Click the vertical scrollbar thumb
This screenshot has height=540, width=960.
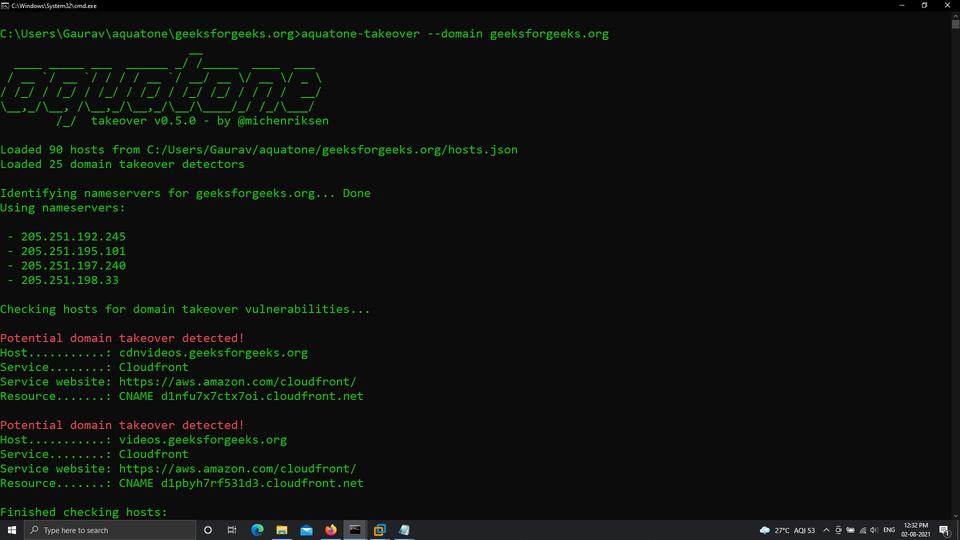955,24
